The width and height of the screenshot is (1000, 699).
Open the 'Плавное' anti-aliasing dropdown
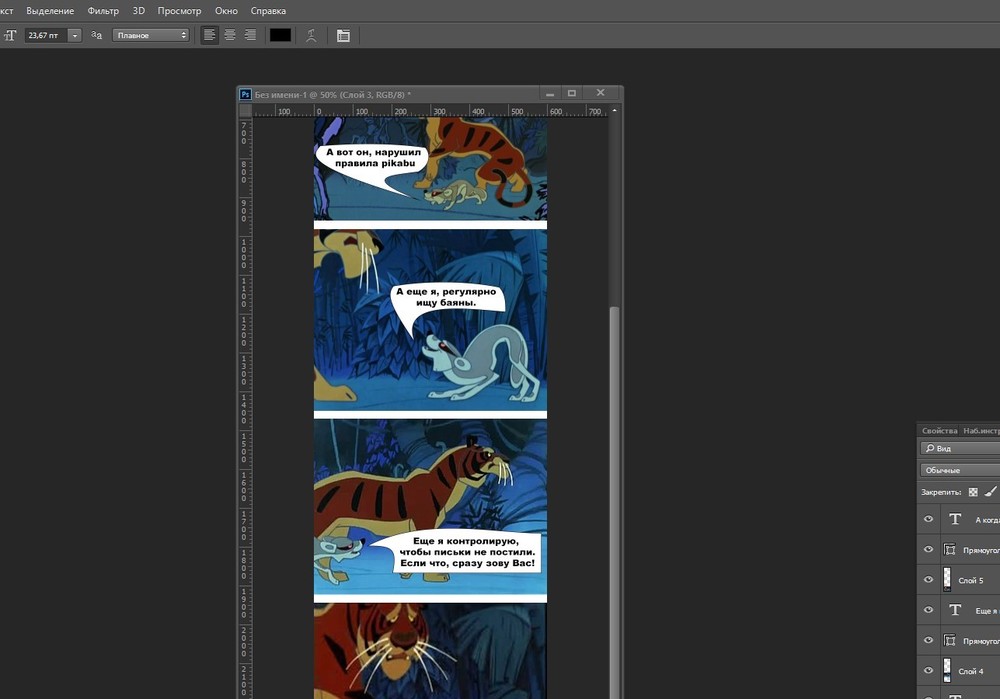click(x=151, y=36)
